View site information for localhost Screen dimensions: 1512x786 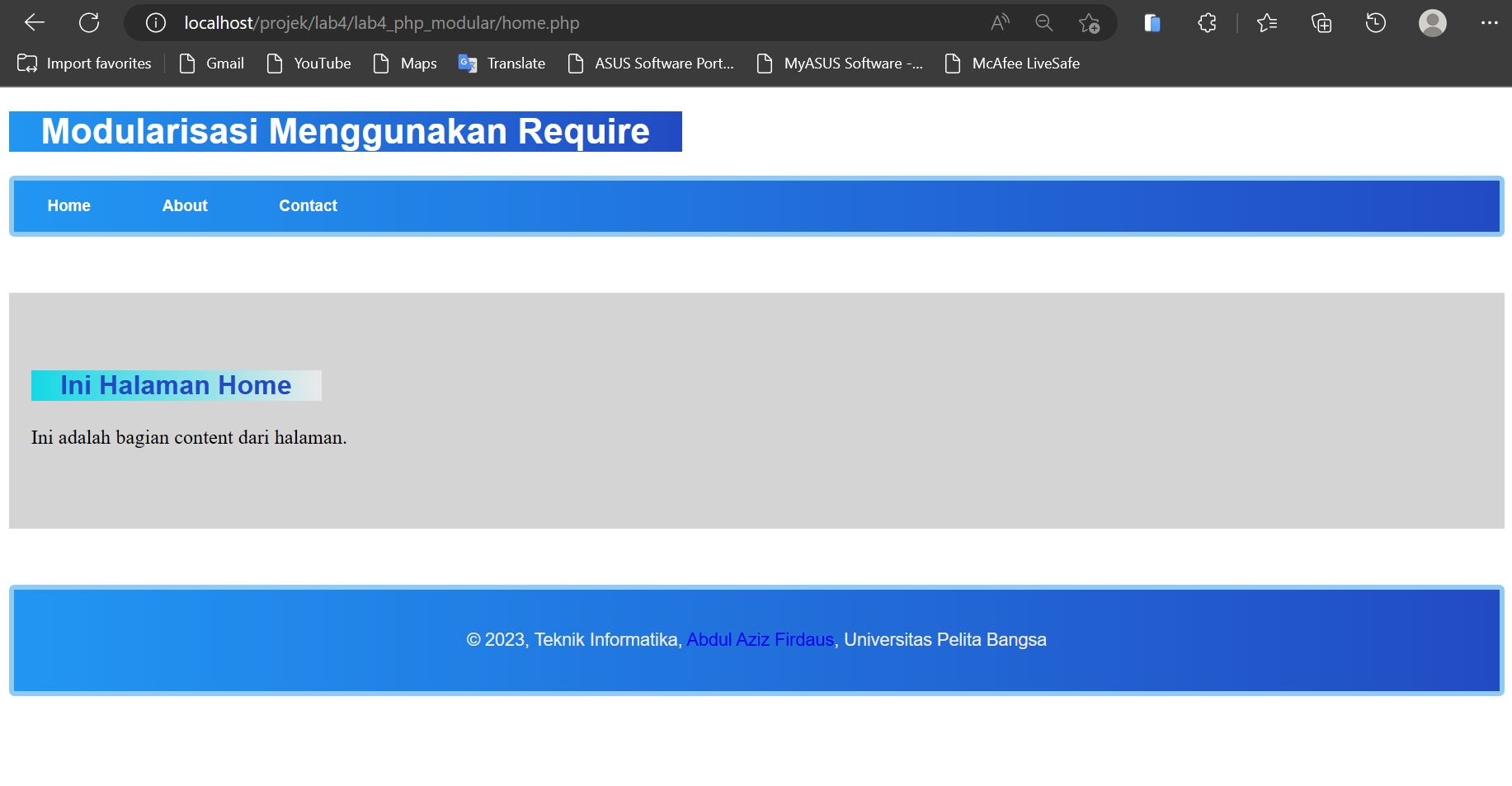155,22
